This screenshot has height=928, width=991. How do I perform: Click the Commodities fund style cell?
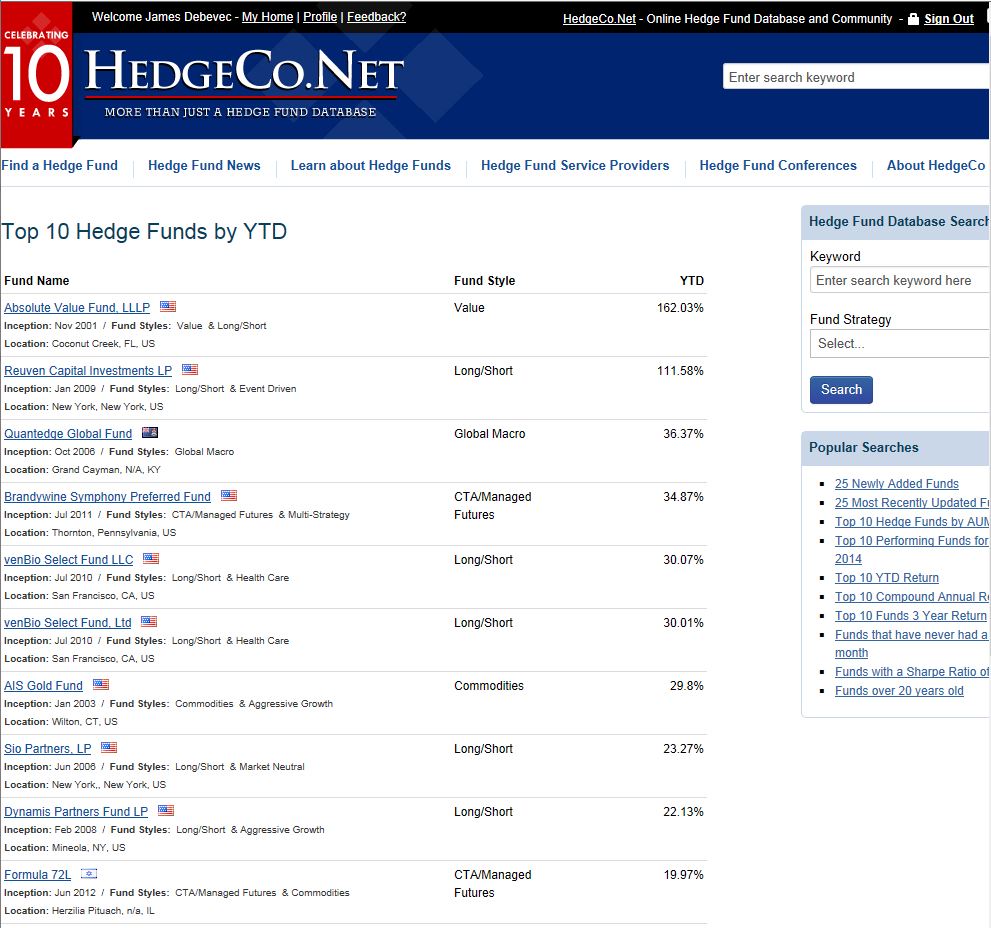(489, 686)
